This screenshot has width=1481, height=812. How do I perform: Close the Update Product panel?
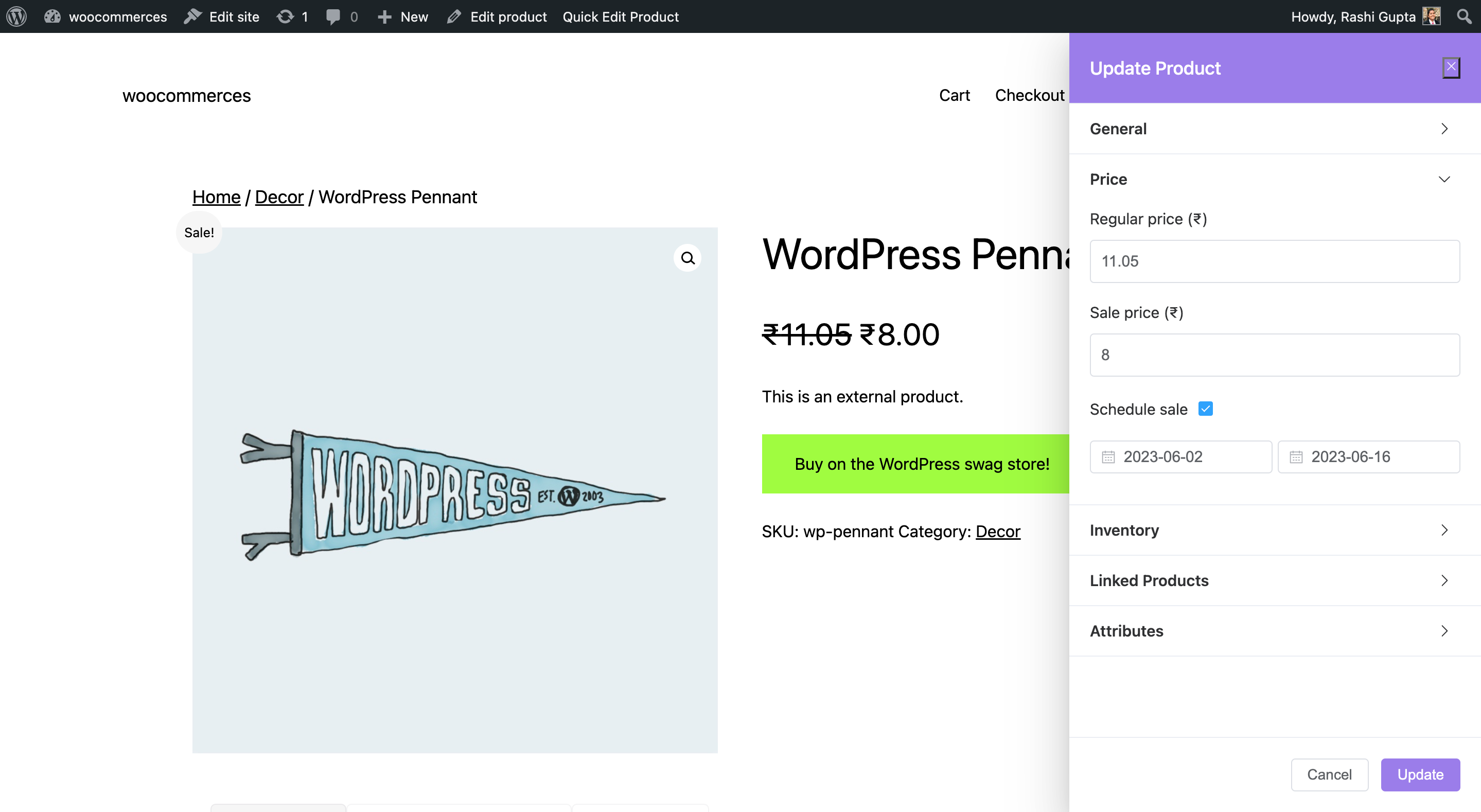pos(1451,68)
